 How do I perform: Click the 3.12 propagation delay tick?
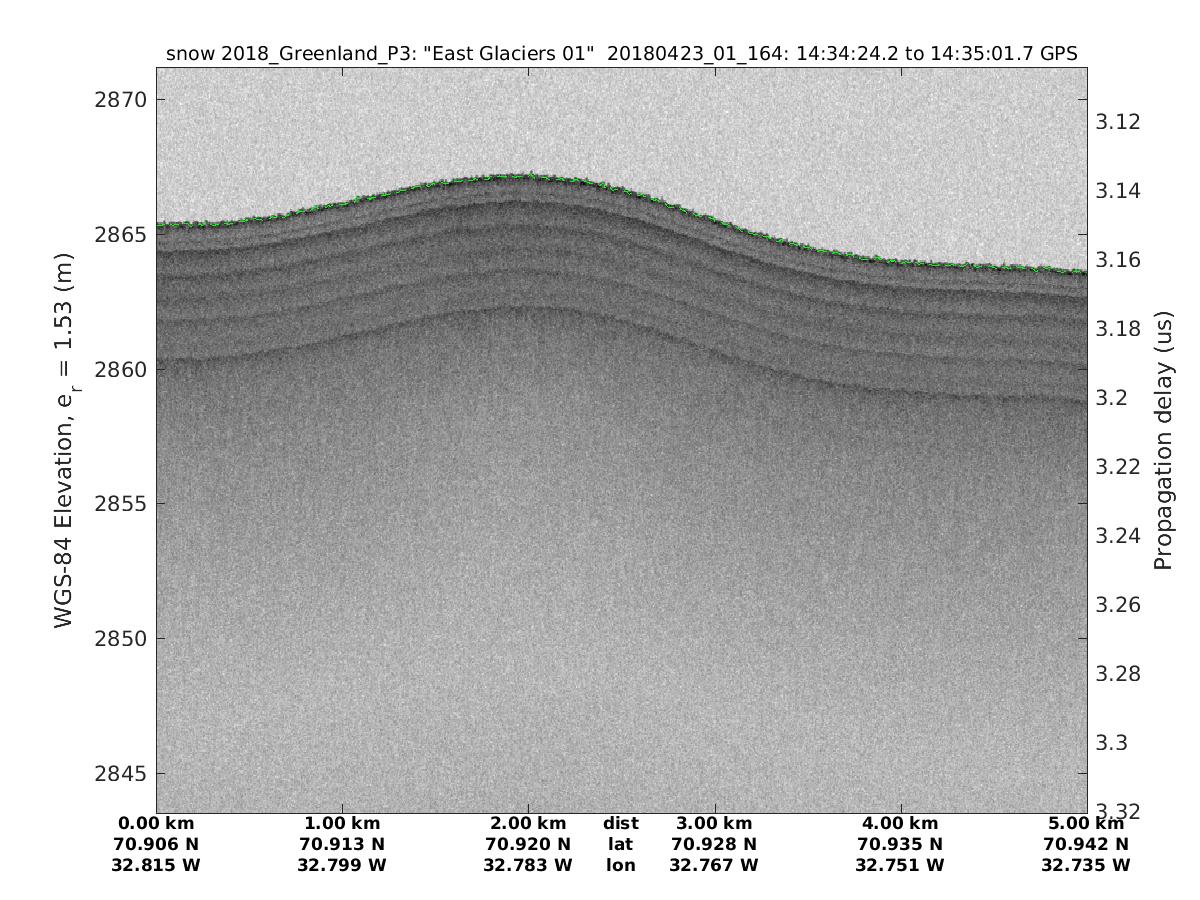[x=1118, y=122]
